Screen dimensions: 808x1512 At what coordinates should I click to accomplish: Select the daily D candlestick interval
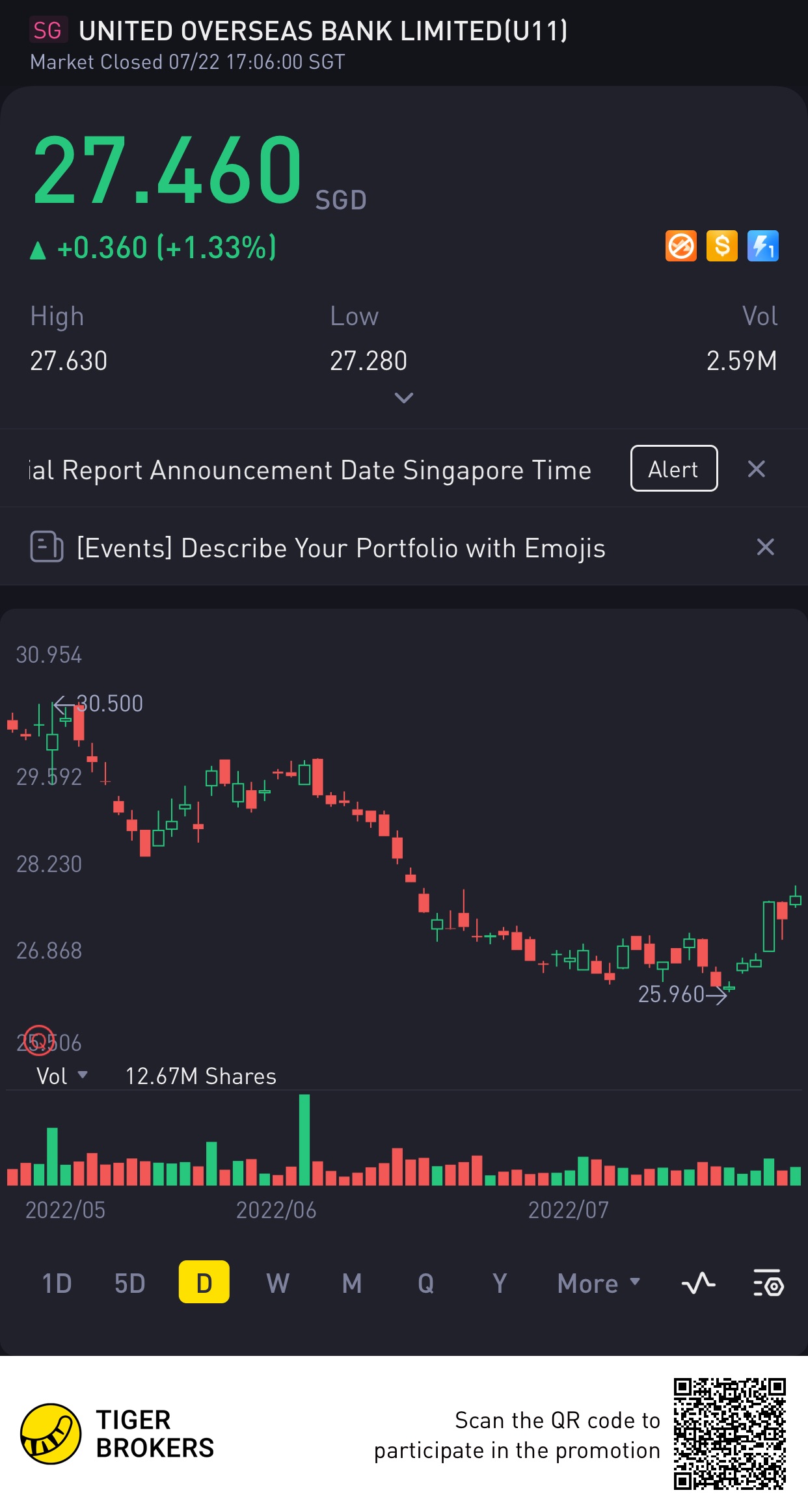click(x=204, y=1282)
